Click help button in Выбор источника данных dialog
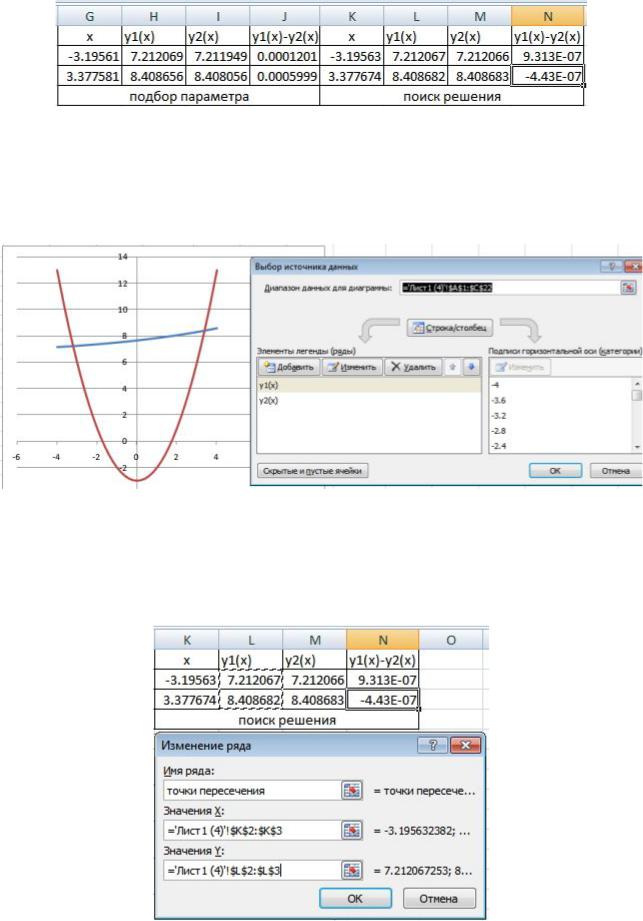 [612, 267]
